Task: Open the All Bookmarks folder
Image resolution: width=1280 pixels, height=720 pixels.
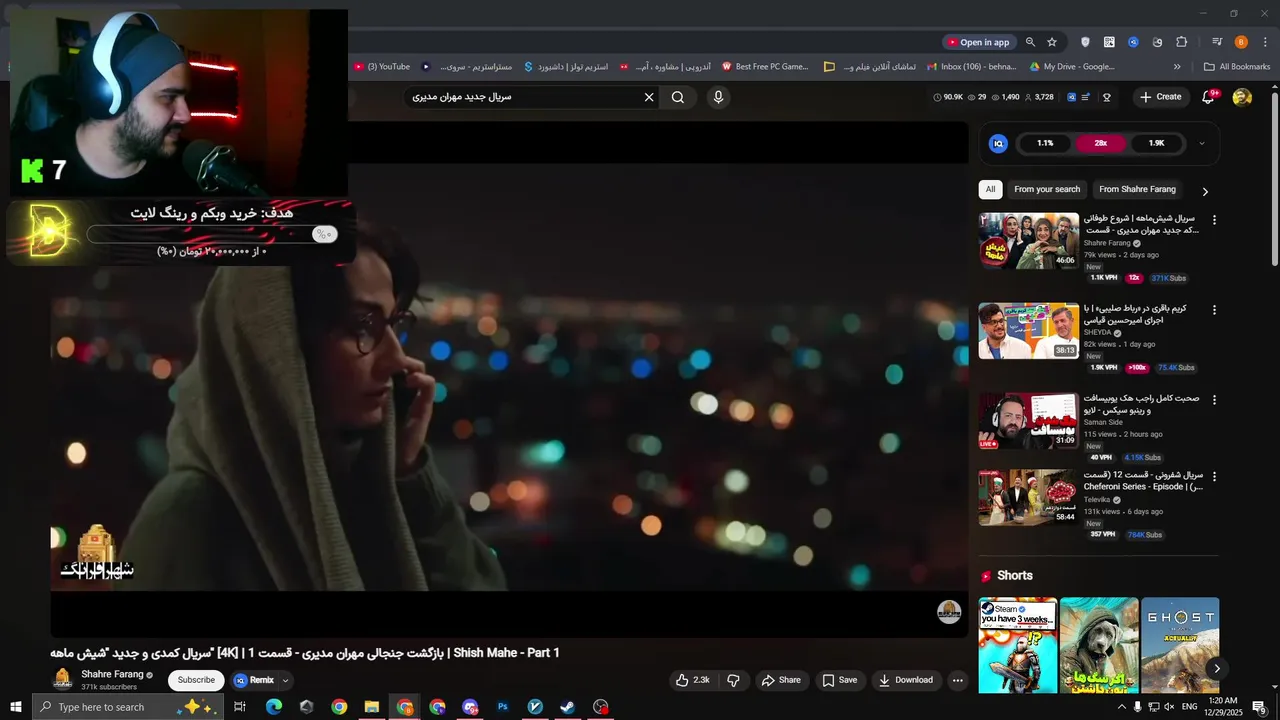Action: coord(1237,67)
